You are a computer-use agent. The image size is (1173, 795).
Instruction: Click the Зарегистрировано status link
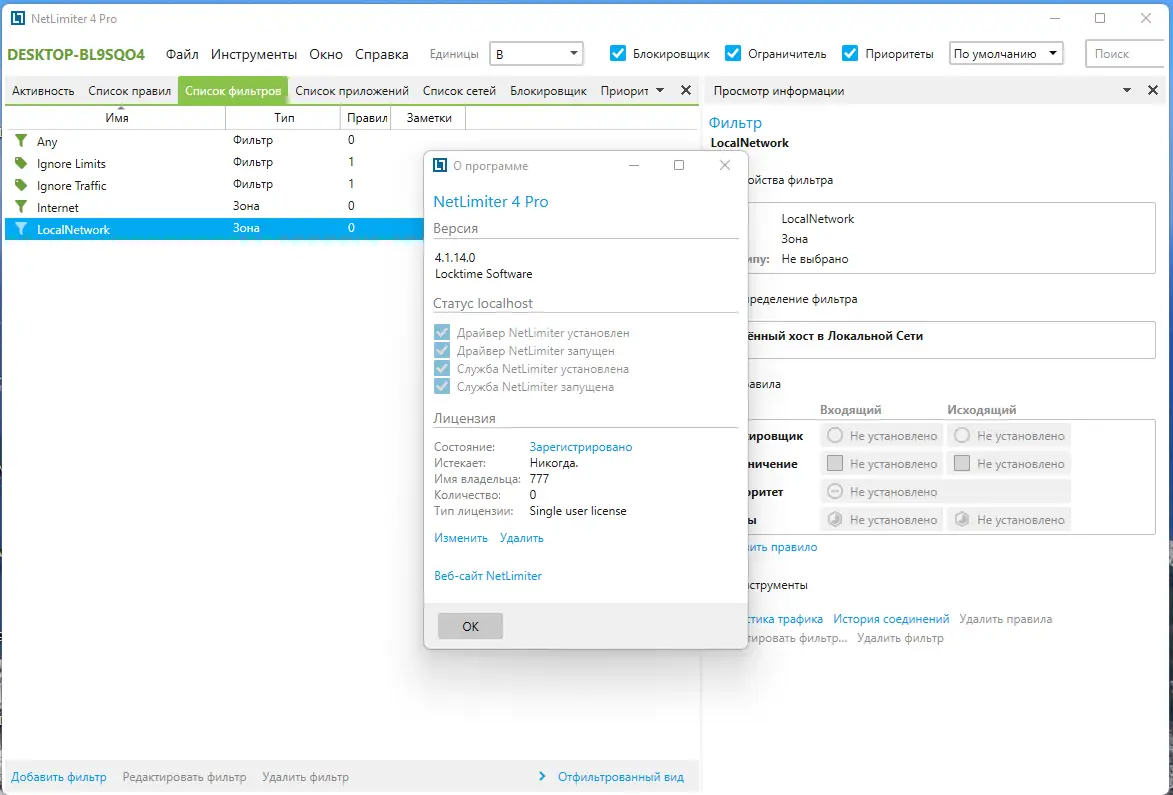click(581, 446)
